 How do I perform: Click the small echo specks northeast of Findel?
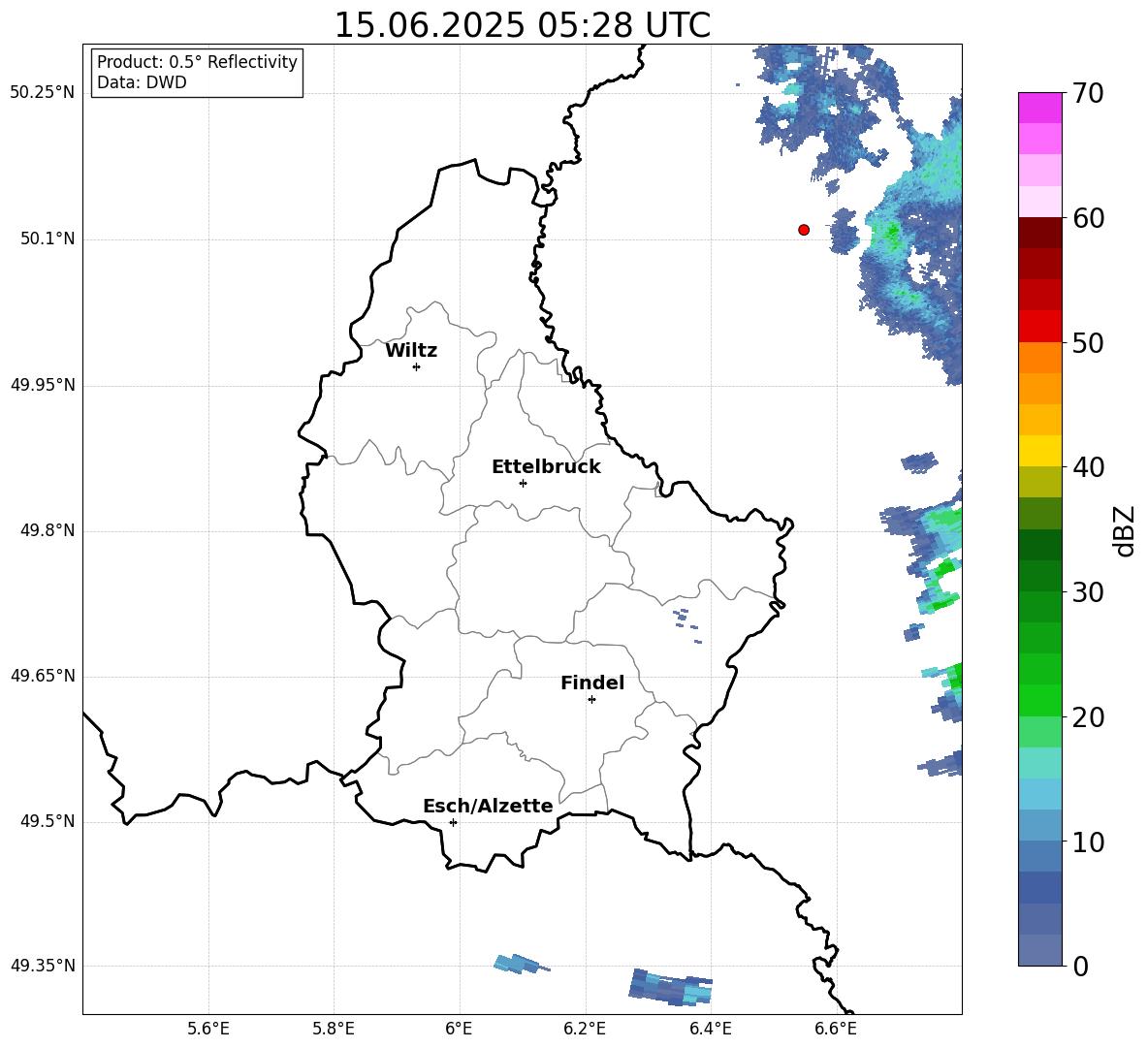coord(686,624)
